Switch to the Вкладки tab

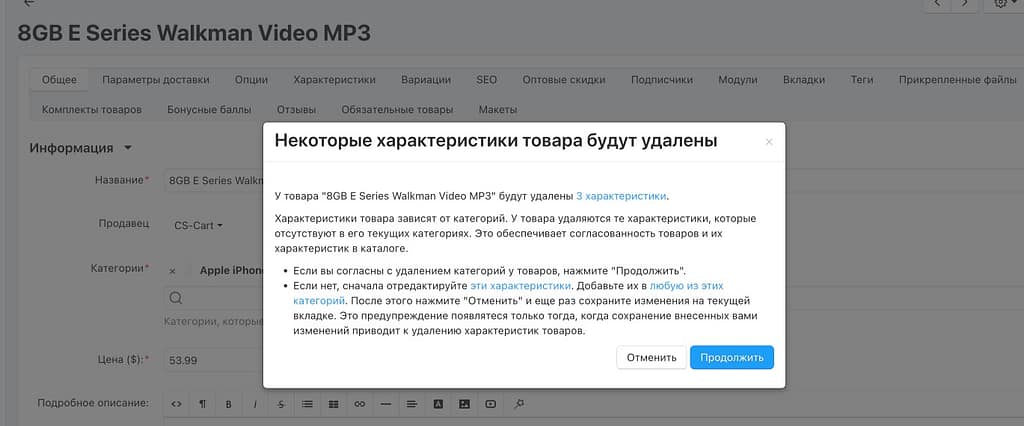point(804,80)
